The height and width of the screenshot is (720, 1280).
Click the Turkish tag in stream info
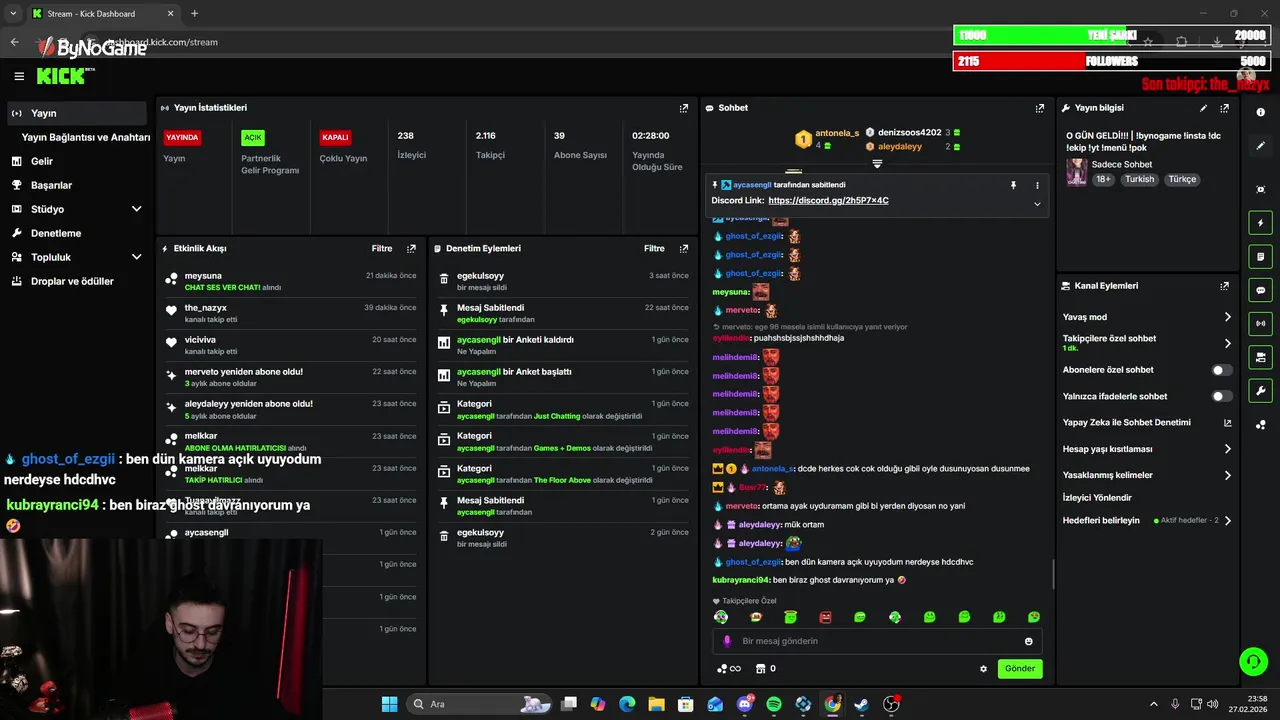pos(1139,179)
